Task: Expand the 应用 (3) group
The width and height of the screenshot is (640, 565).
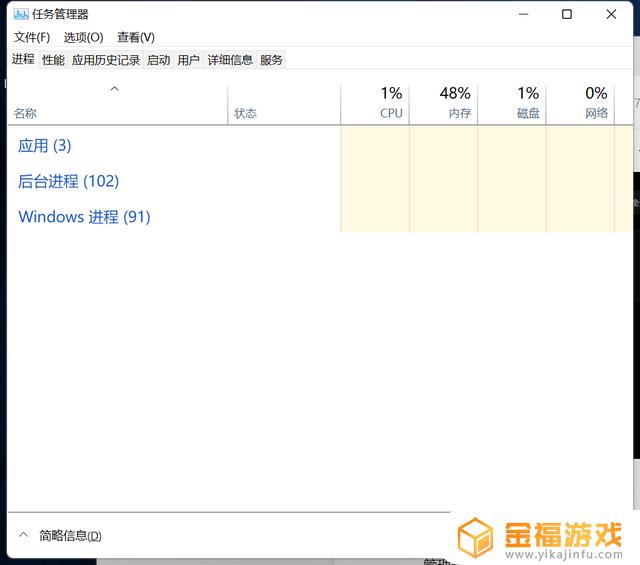Action: click(x=45, y=146)
